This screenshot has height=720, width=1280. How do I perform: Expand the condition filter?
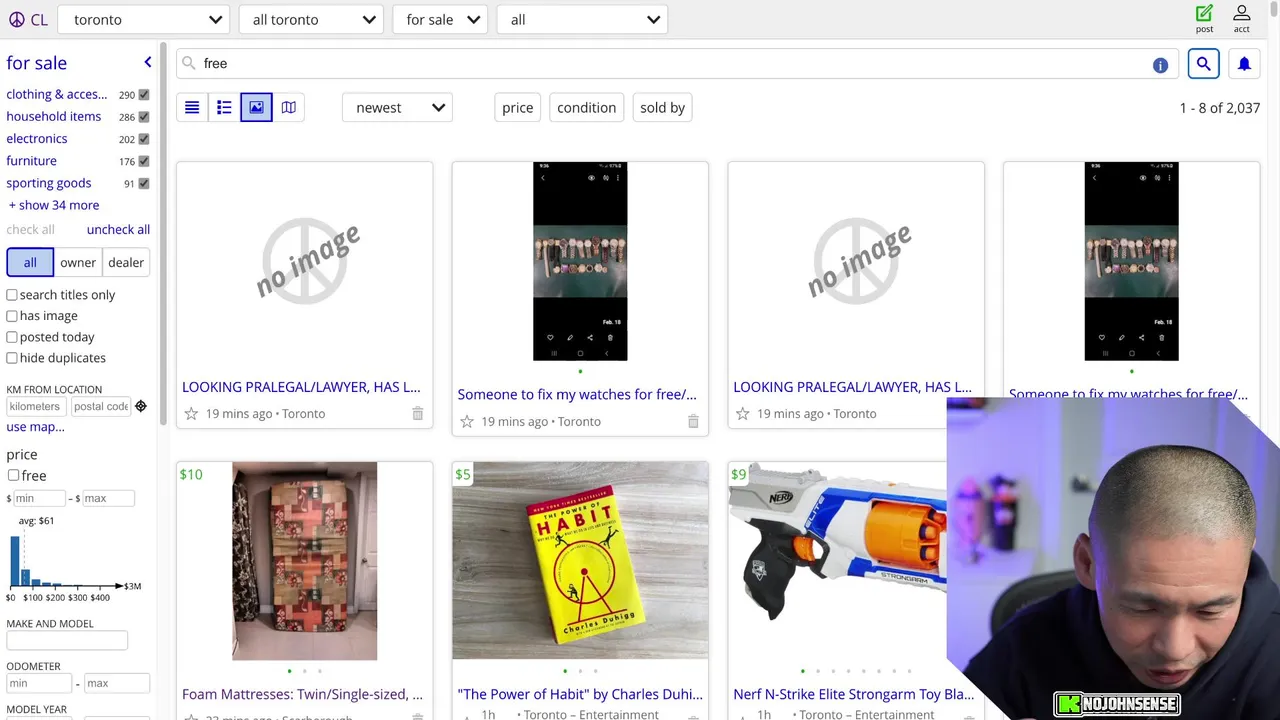click(586, 107)
